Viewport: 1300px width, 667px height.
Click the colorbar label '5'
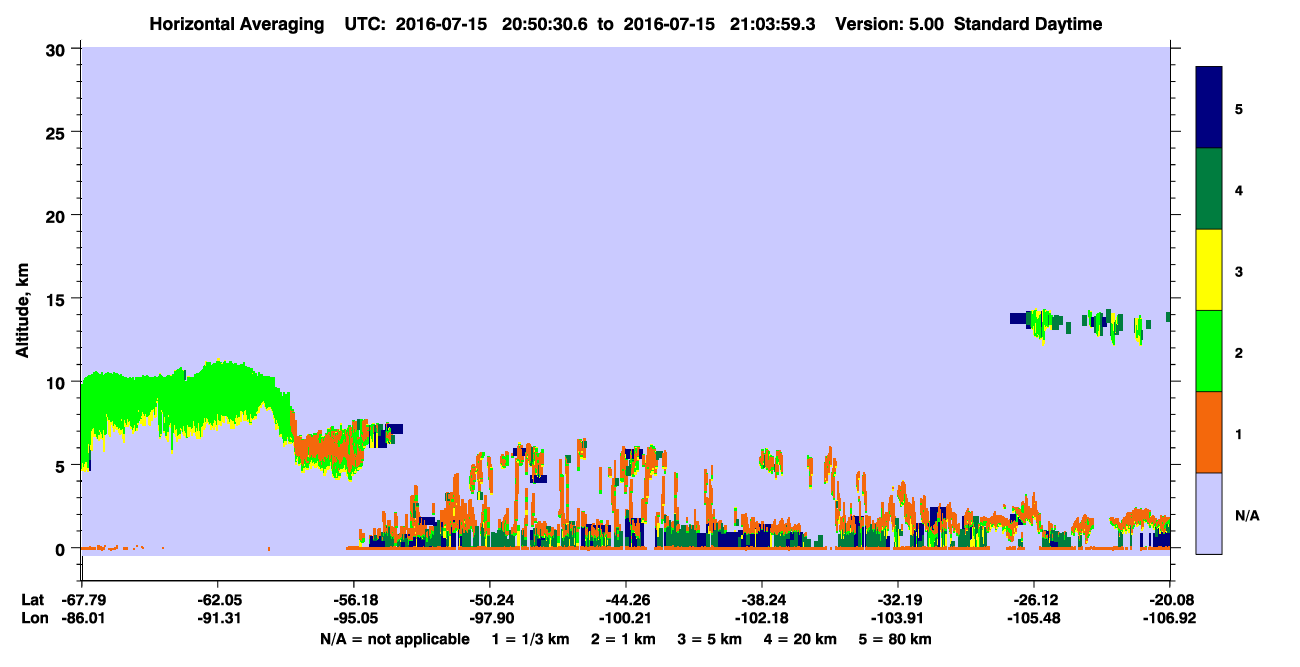tap(1239, 108)
